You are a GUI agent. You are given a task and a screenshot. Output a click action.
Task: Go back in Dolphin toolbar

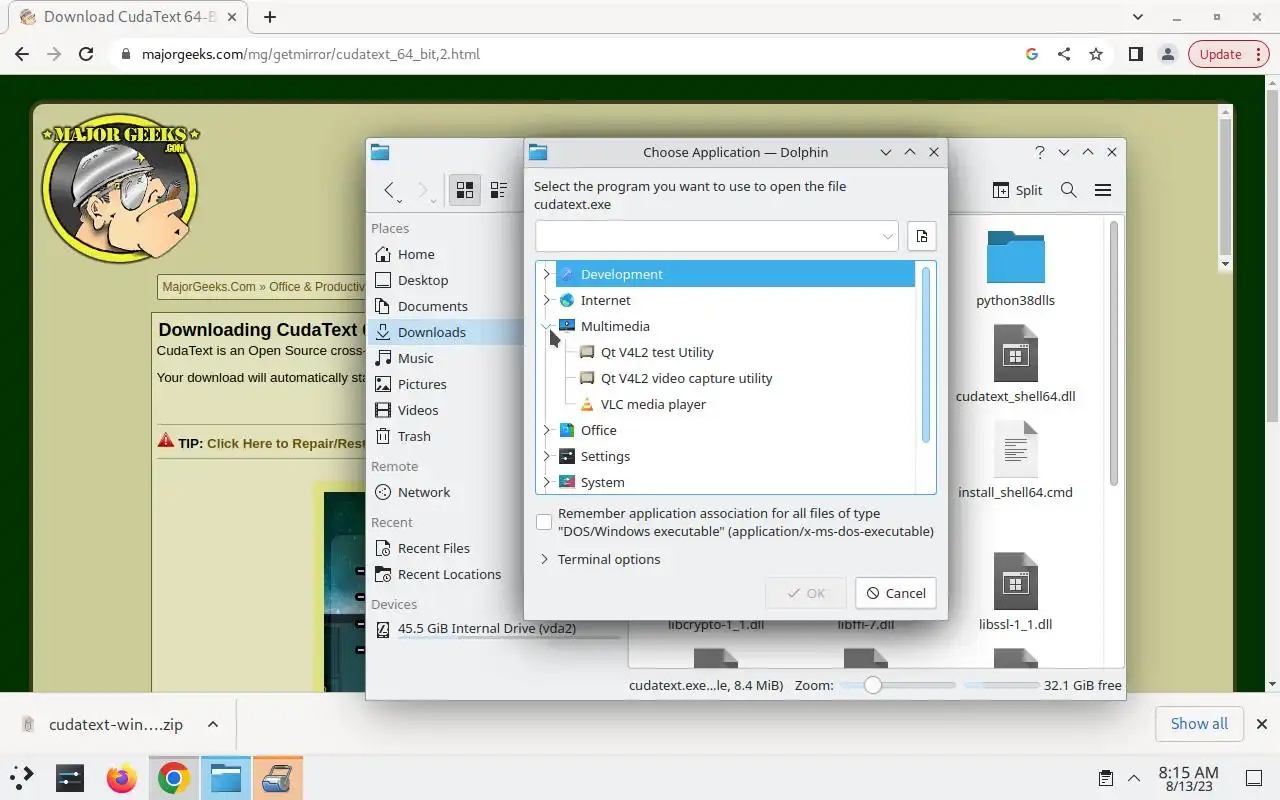(390, 190)
